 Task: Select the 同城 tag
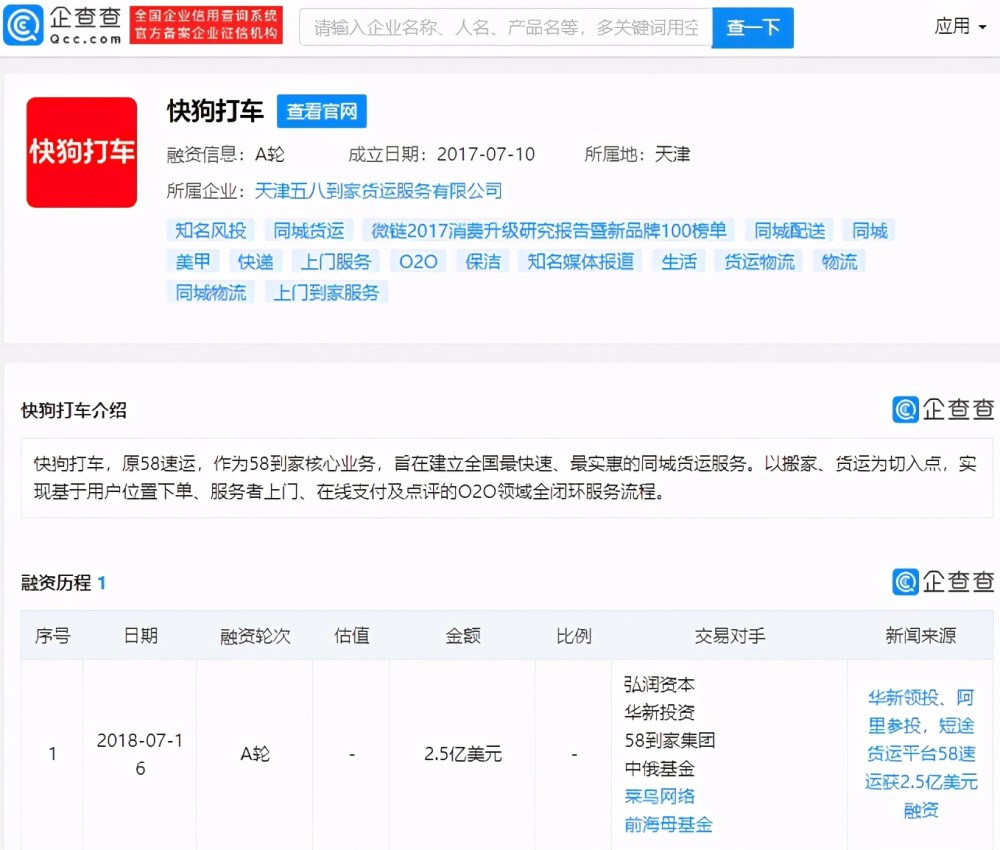[870, 230]
